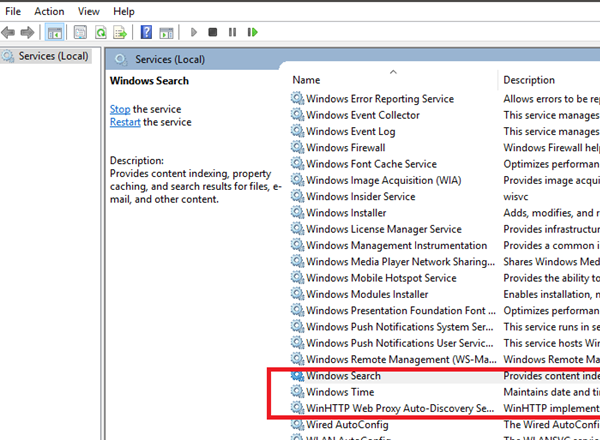Click 'Adds, modifies, and r' description cell

click(x=551, y=213)
